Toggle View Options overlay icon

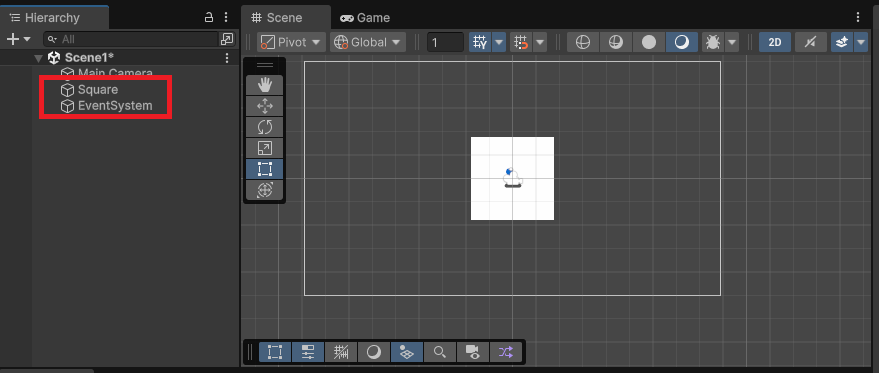point(407,352)
